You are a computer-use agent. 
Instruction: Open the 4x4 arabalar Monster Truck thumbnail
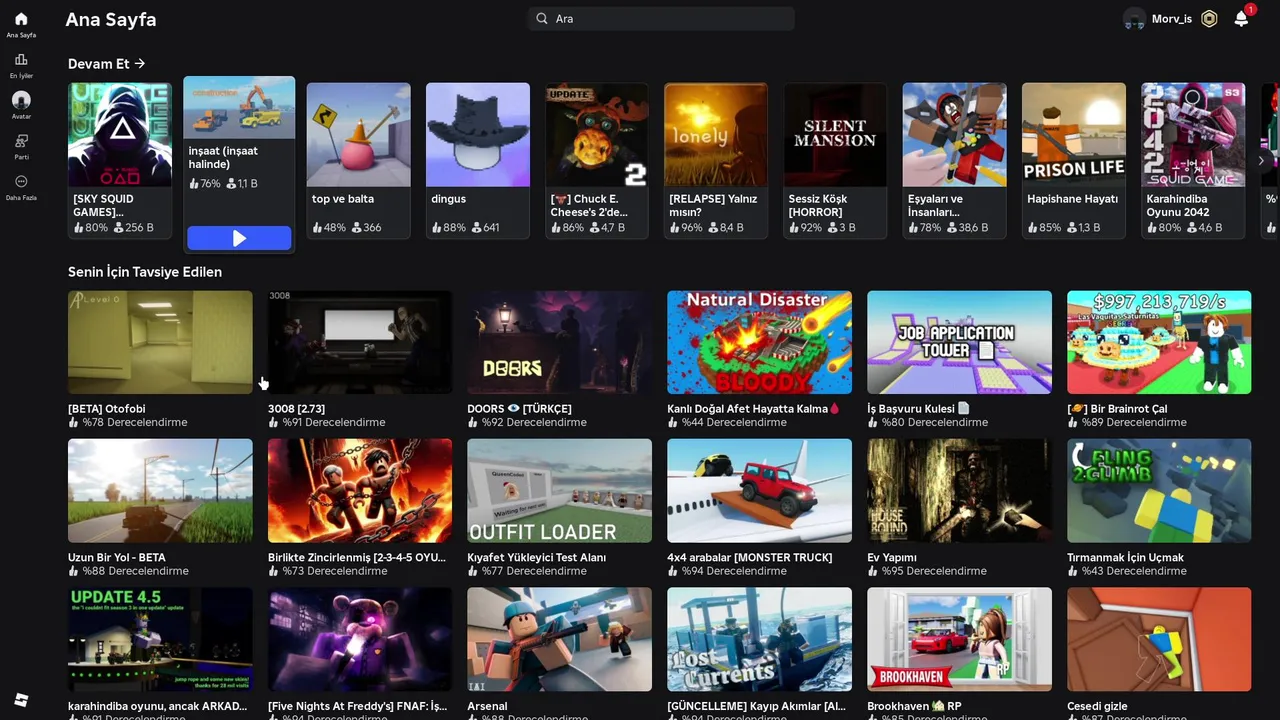tap(759, 491)
